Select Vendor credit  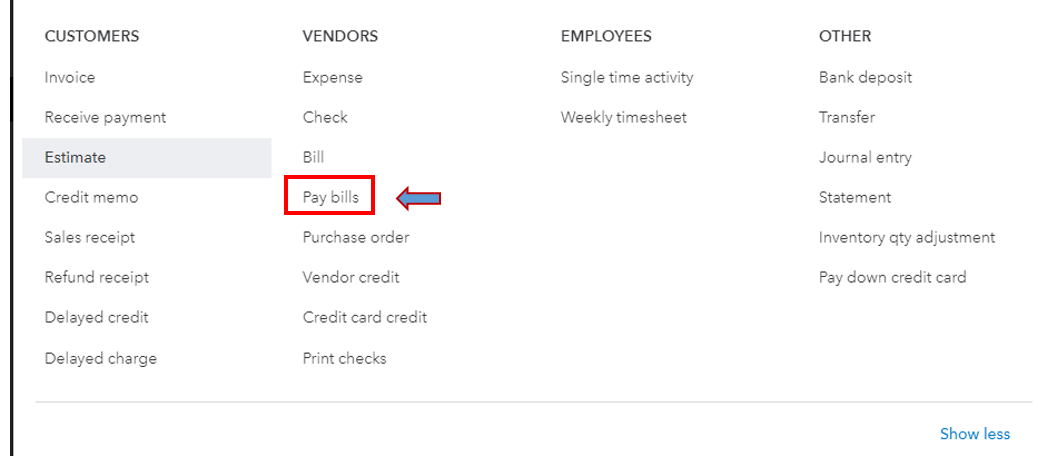click(351, 277)
